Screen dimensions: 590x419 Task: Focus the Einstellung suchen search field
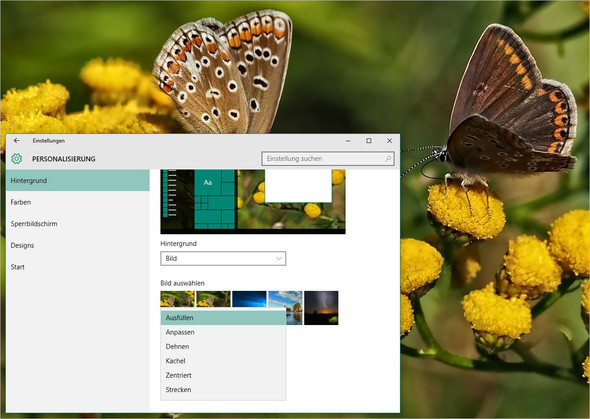pos(328,159)
